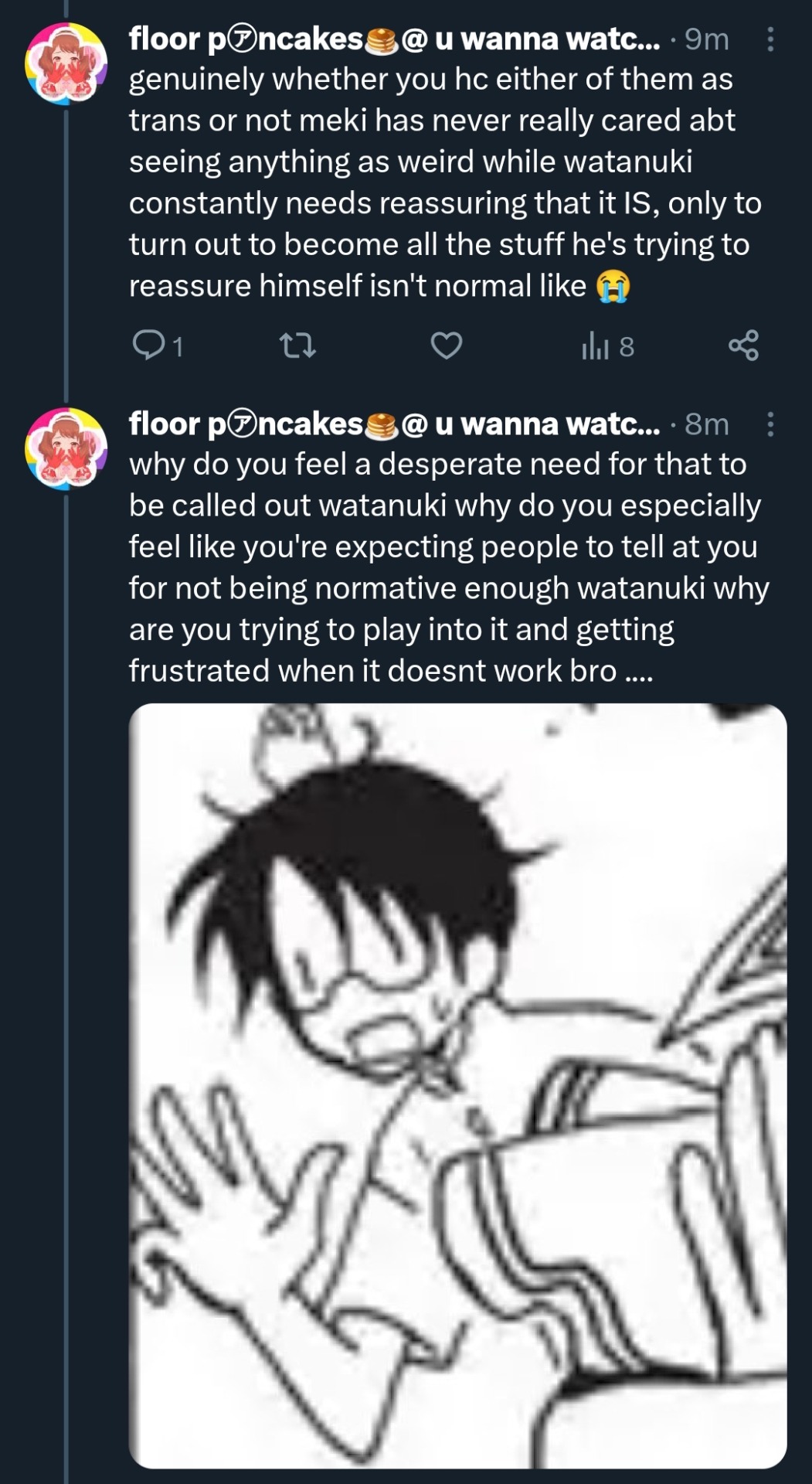Image resolution: width=812 pixels, height=1484 pixels.
Task: Tap the view count '8'
Action: pyautogui.click(x=627, y=347)
